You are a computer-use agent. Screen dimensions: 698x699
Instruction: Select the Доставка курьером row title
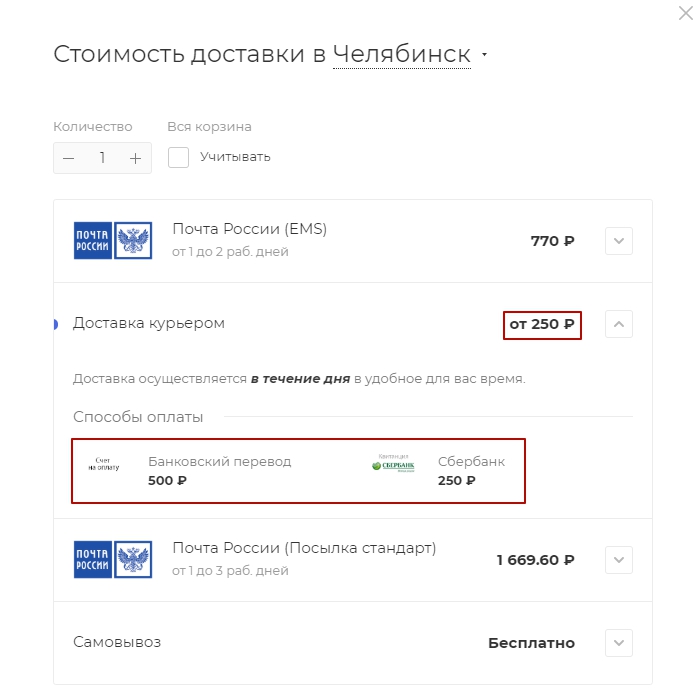(x=149, y=323)
